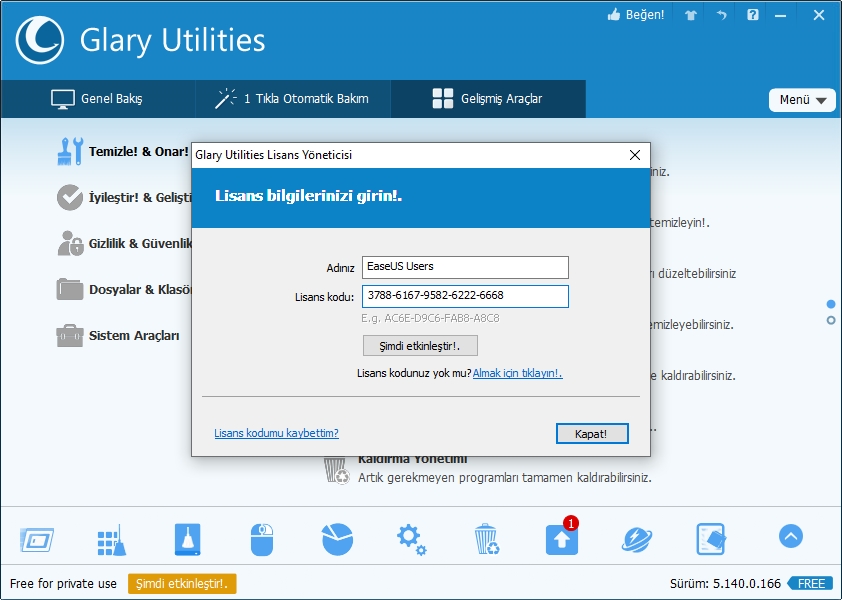Viewport: 842px width, 600px height.
Task: Open the gears settings tool in bottom toolbar
Action: (411, 537)
